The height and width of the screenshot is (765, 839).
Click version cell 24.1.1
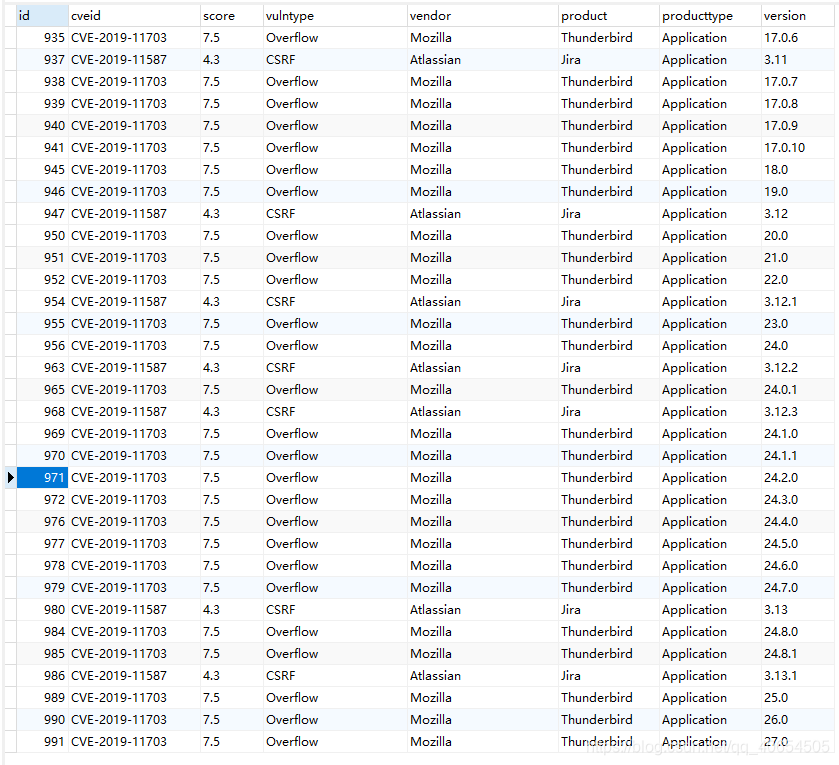click(x=797, y=455)
